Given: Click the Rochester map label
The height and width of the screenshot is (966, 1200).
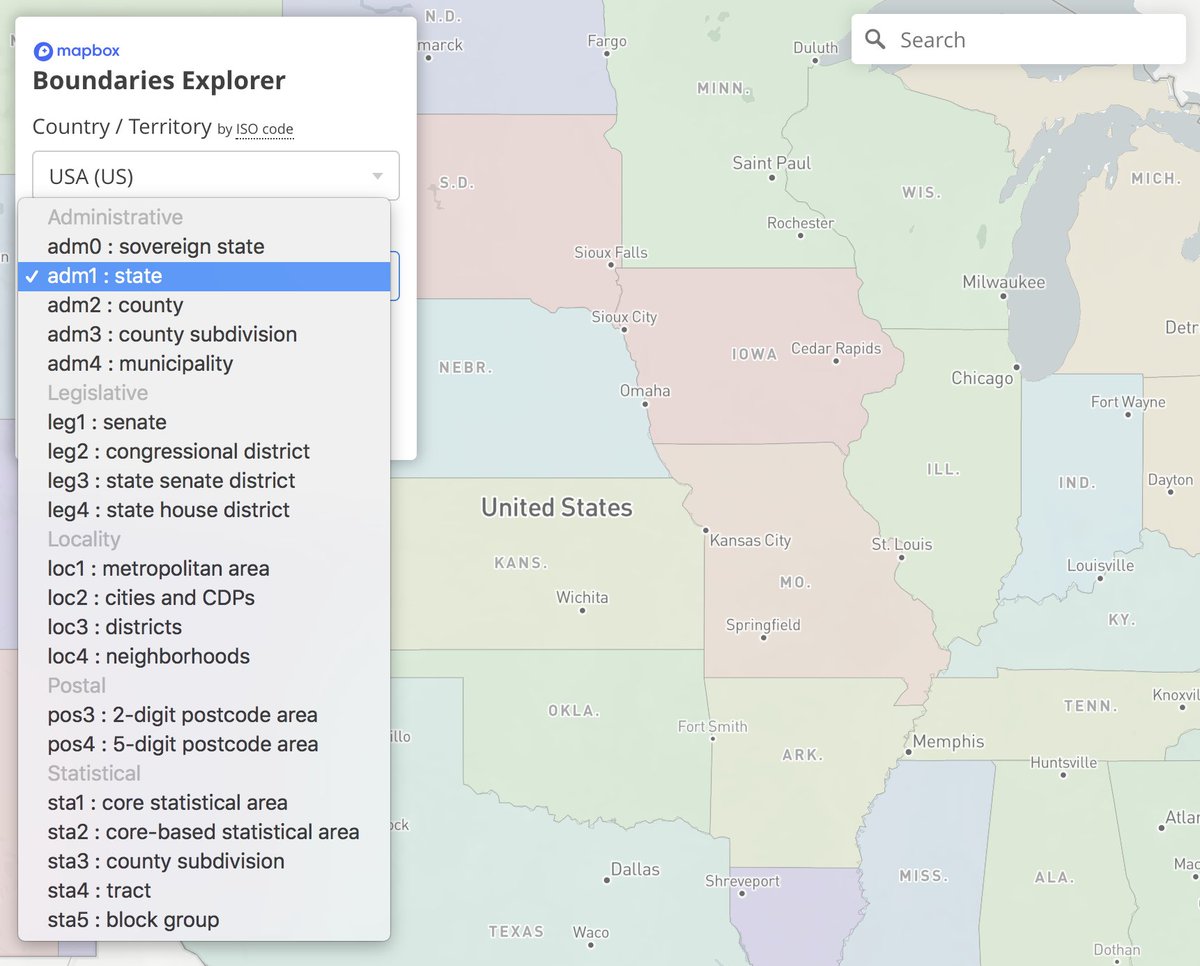Looking at the screenshot, I should pyautogui.click(x=801, y=223).
